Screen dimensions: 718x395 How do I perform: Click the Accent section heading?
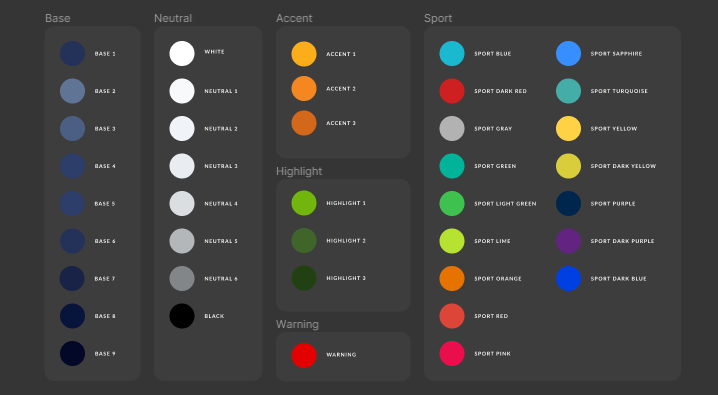[x=294, y=18]
